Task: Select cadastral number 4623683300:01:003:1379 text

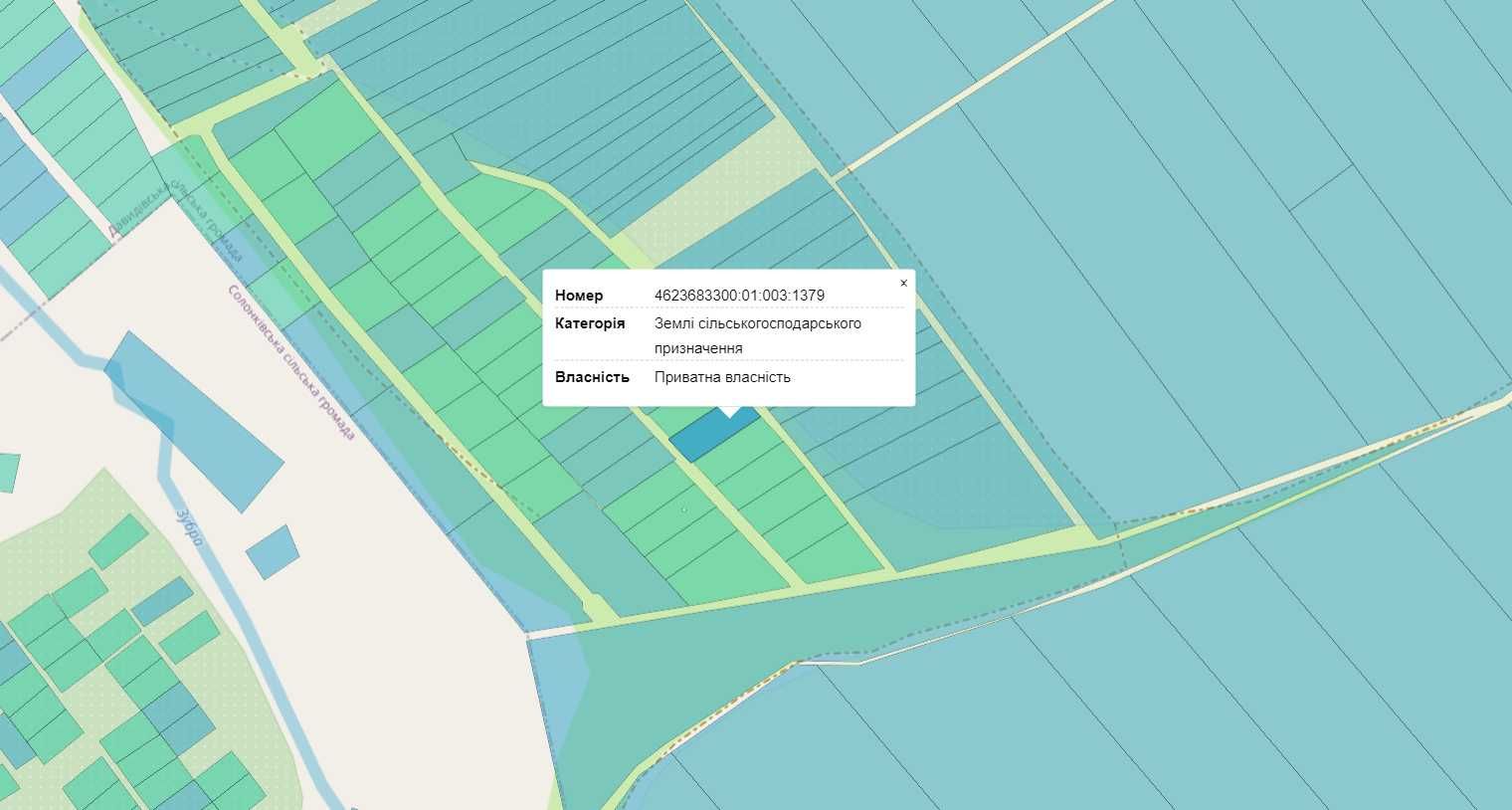Action: click(x=739, y=296)
